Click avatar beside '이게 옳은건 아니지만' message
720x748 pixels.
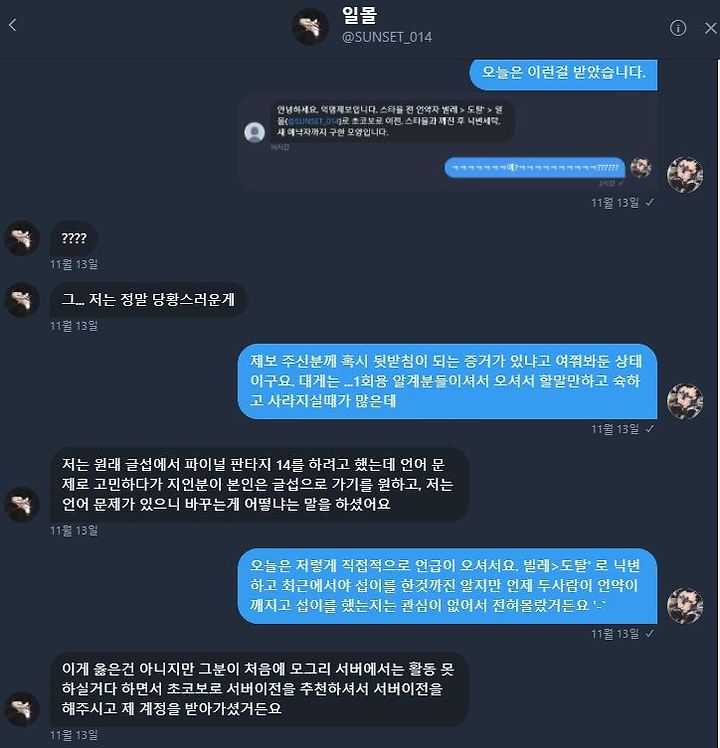(x=22, y=709)
